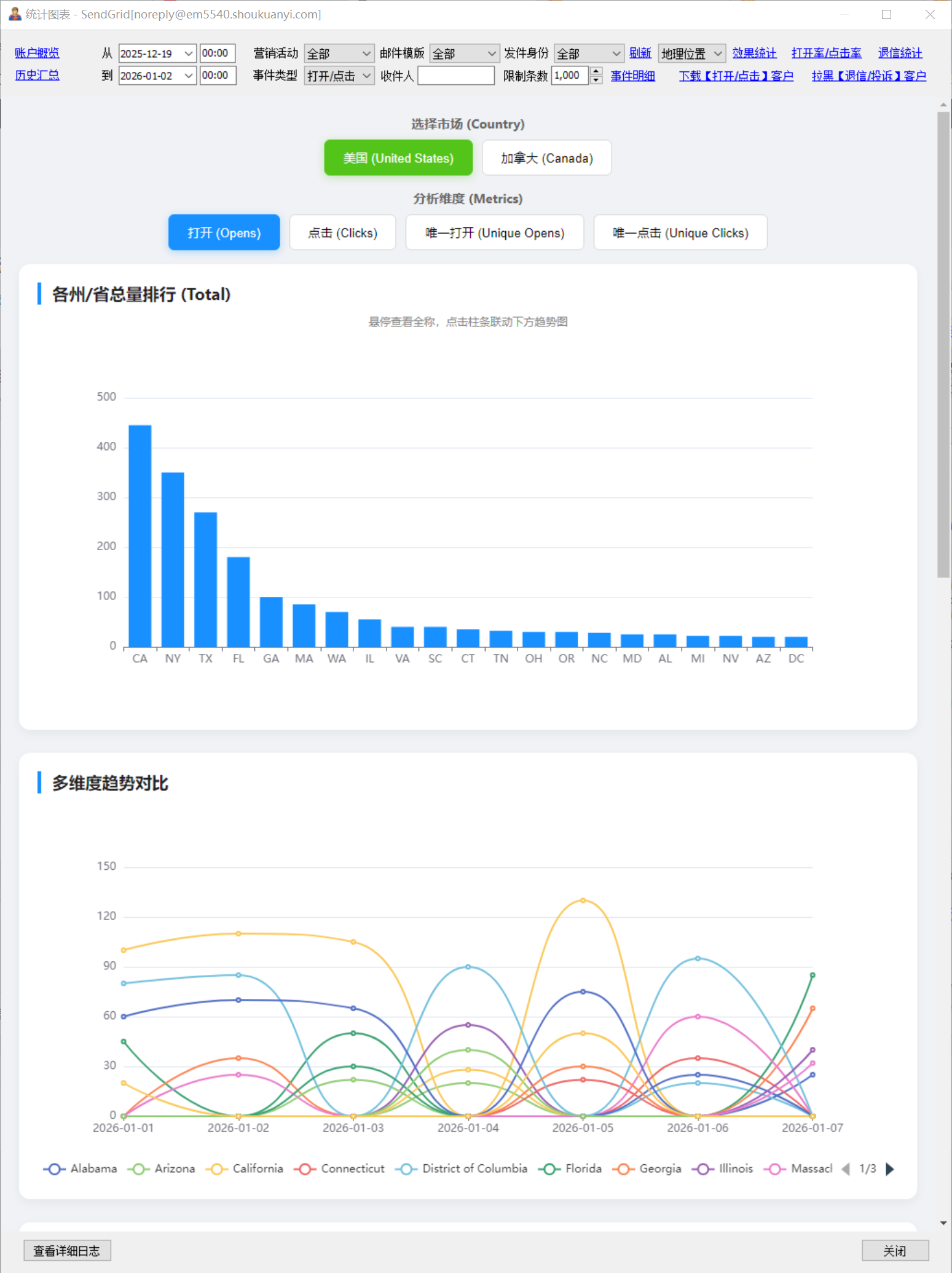
Task: Click previous legend page arrow
Action: click(846, 1169)
